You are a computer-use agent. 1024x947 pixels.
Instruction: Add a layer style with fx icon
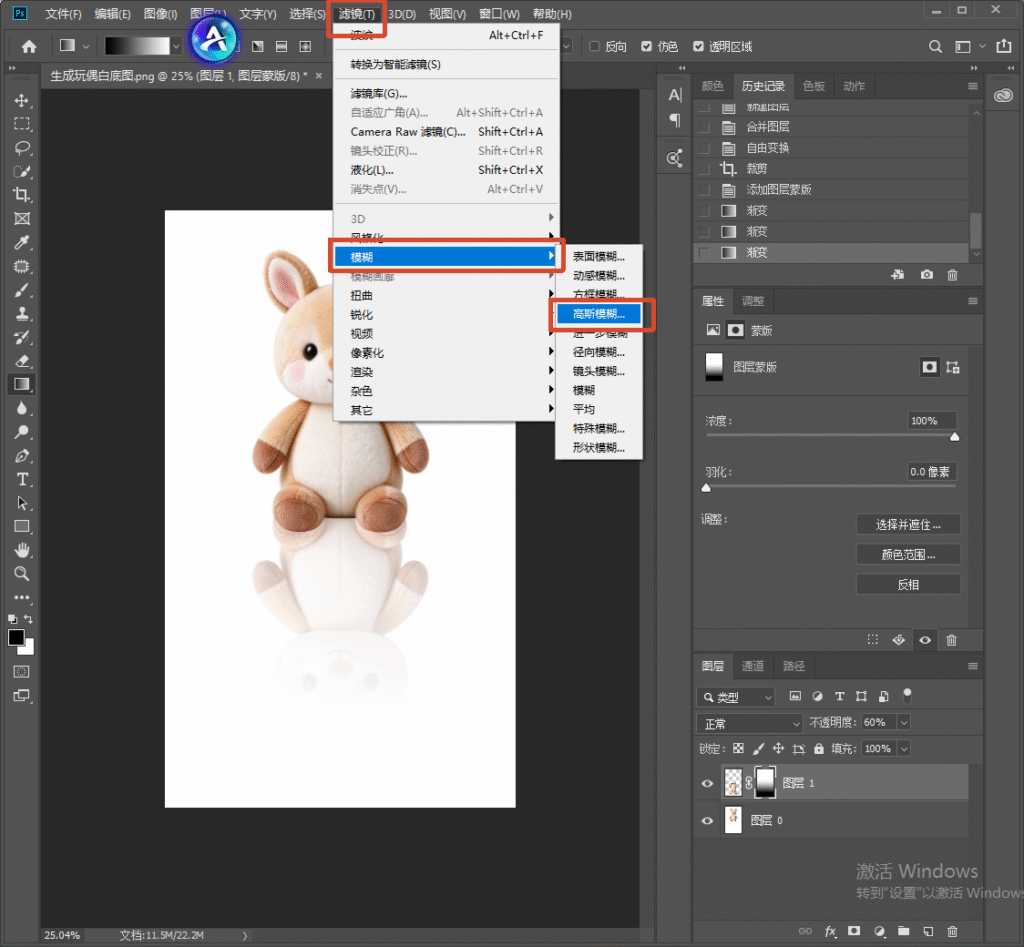830,931
